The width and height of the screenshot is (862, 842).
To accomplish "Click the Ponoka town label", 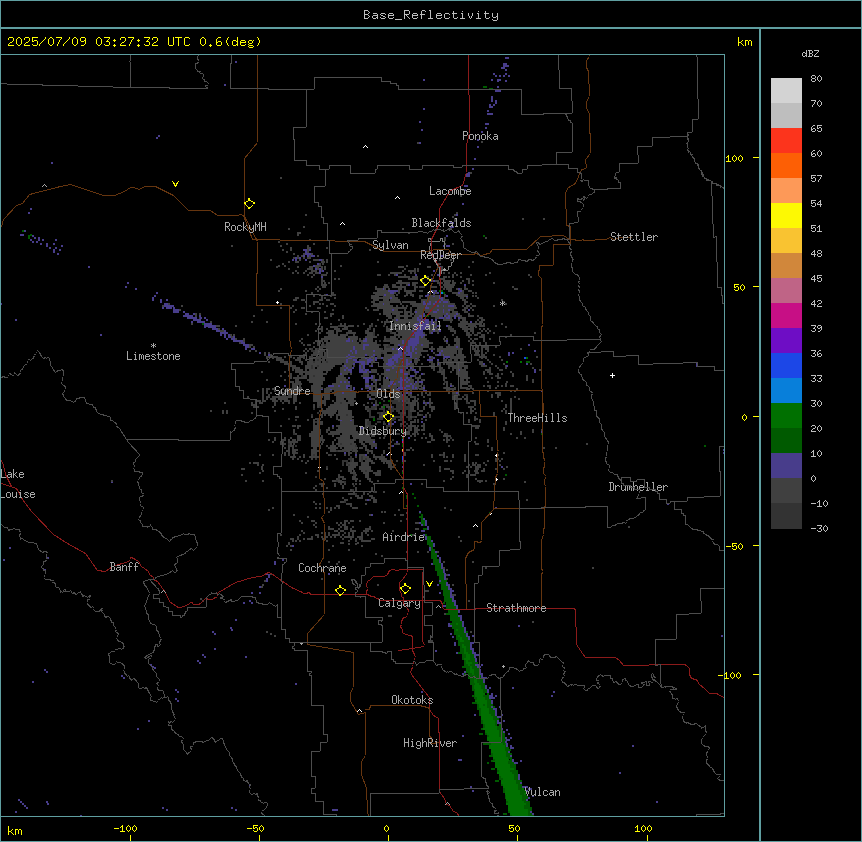I will (x=480, y=136).
